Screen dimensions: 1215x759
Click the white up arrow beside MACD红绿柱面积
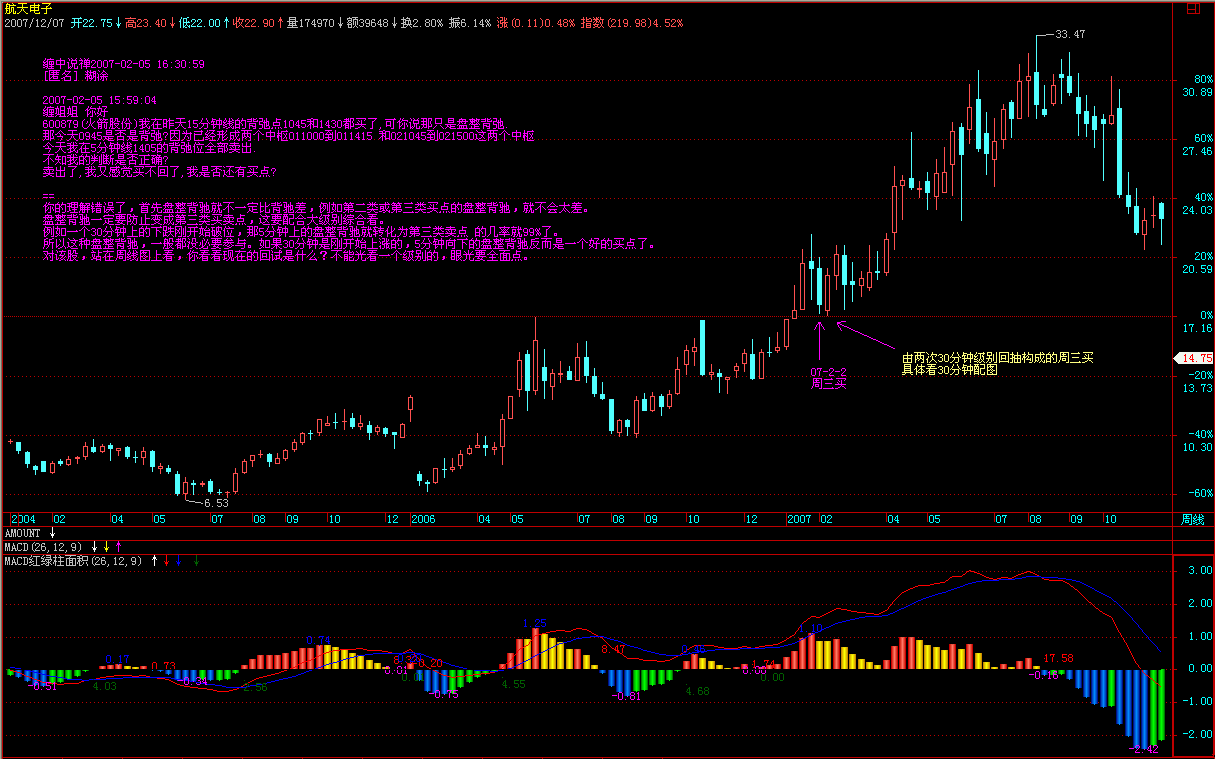click(x=154, y=561)
